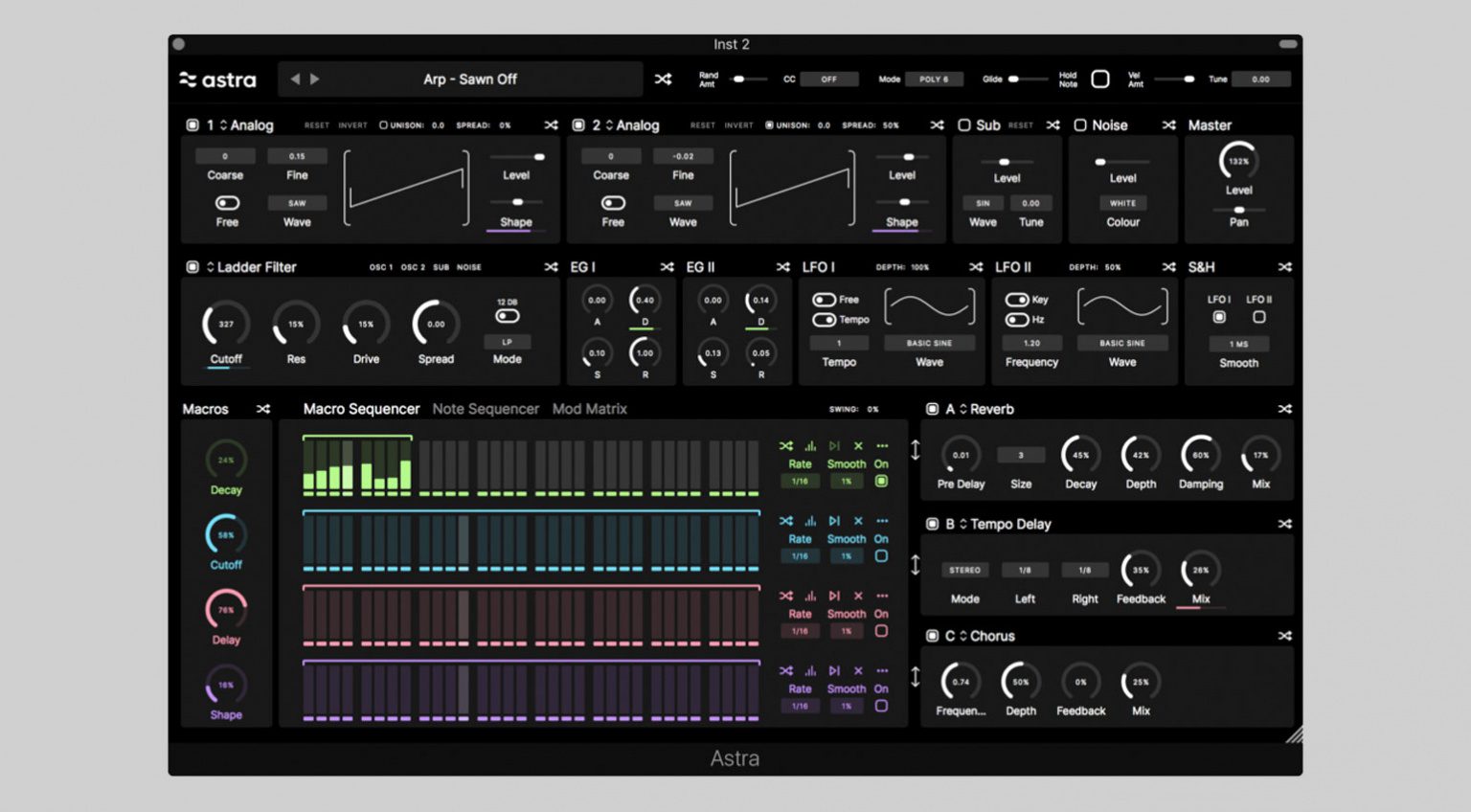The image size is (1471, 812).
Task: Turn on the blue sequencer lane's On toggle
Action: click(x=882, y=555)
